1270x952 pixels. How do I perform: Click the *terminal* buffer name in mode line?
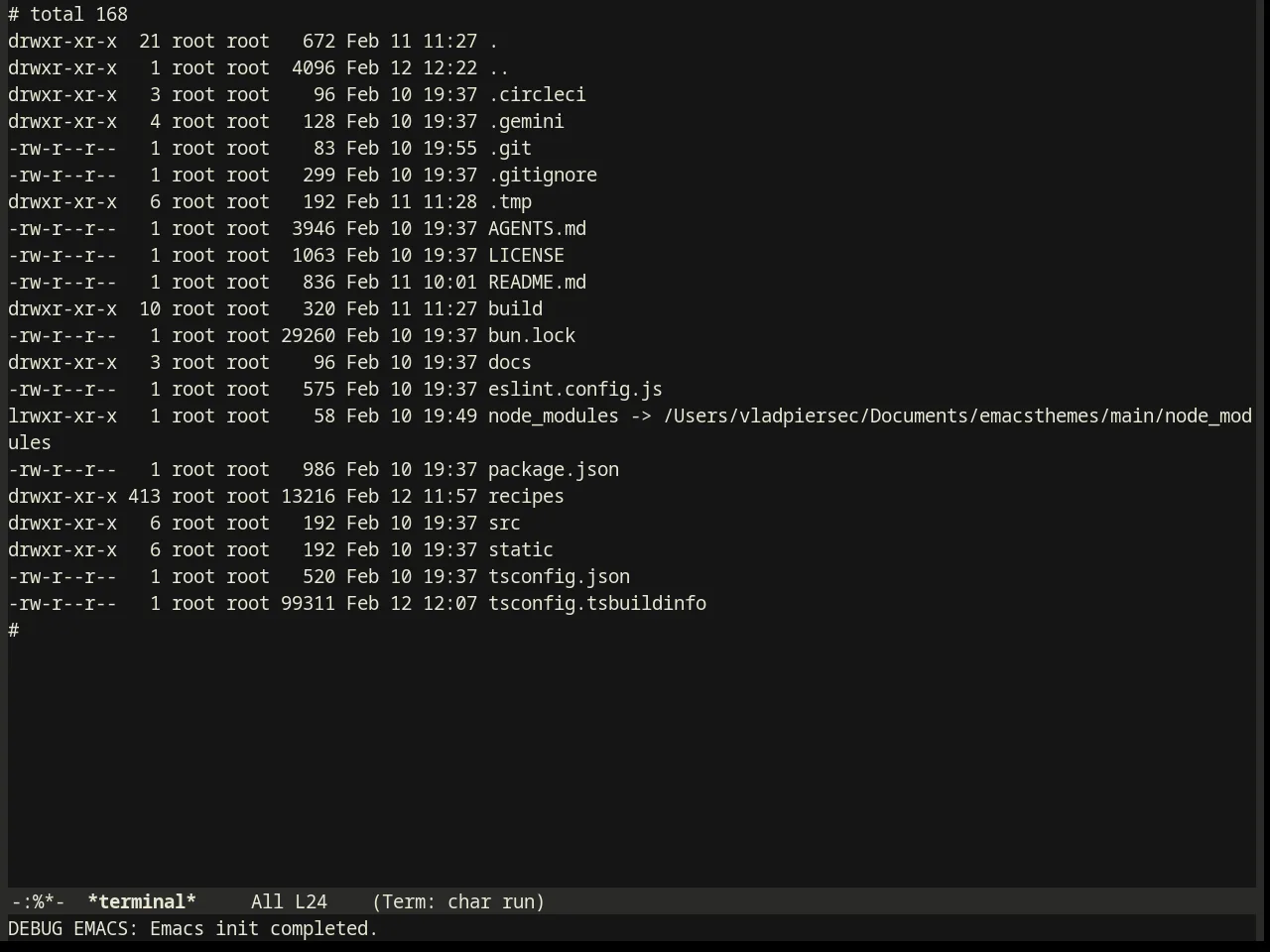click(x=142, y=901)
